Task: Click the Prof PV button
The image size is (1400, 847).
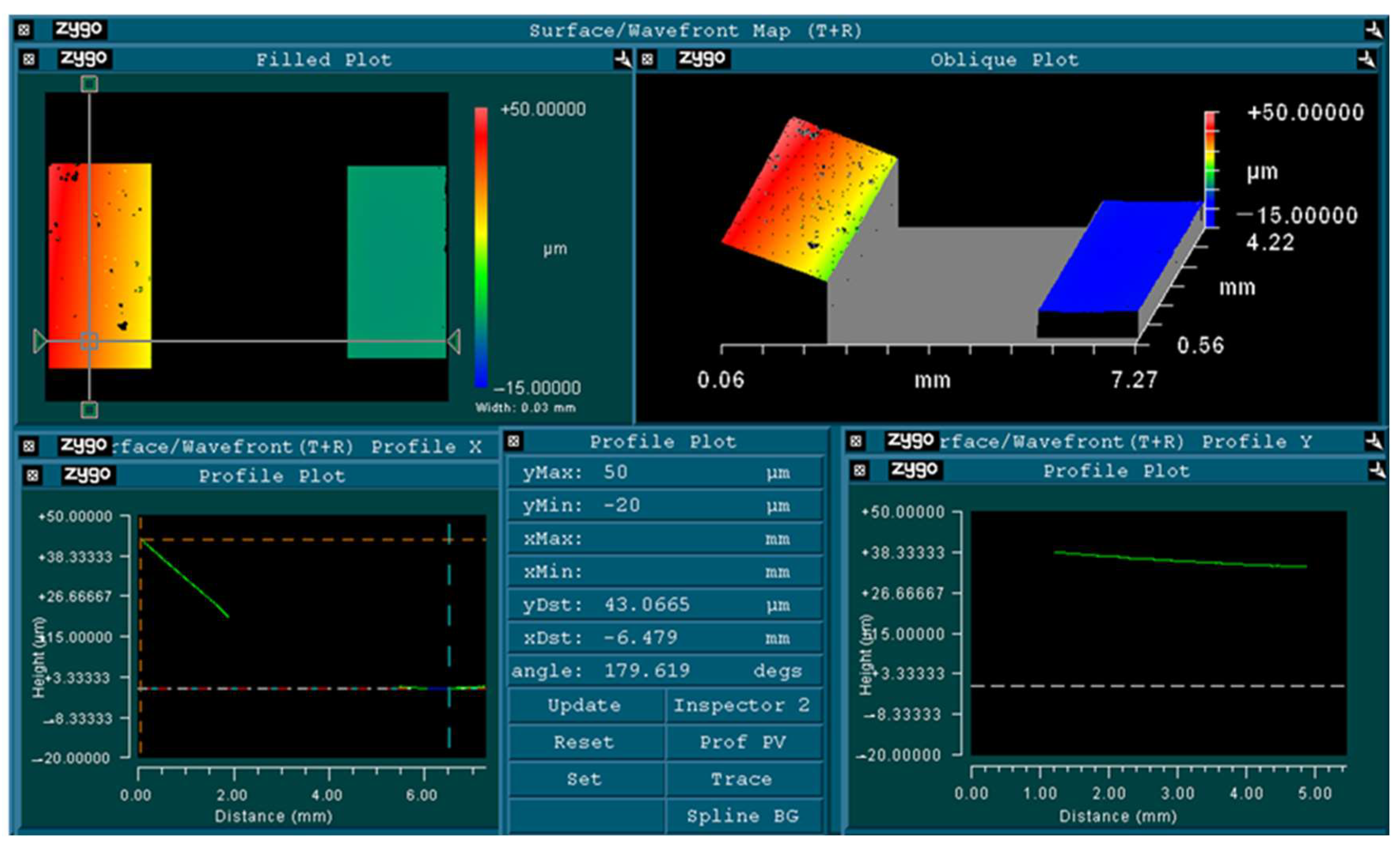Action: click(x=743, y=743)
